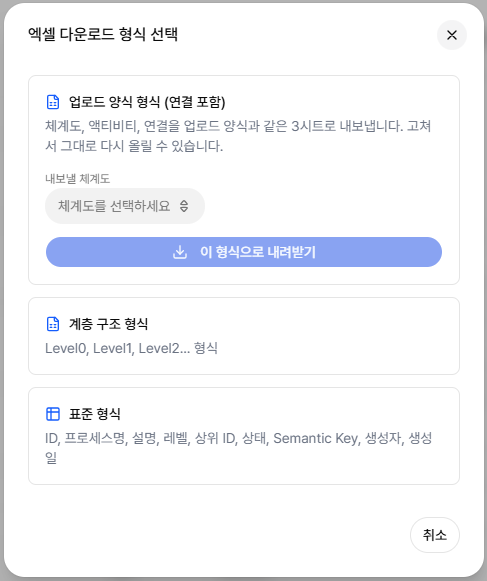Screen dimensions: 487x581
Task: Open the 체계도를 선택하세요 dropdown
Action: coord(125,206)
